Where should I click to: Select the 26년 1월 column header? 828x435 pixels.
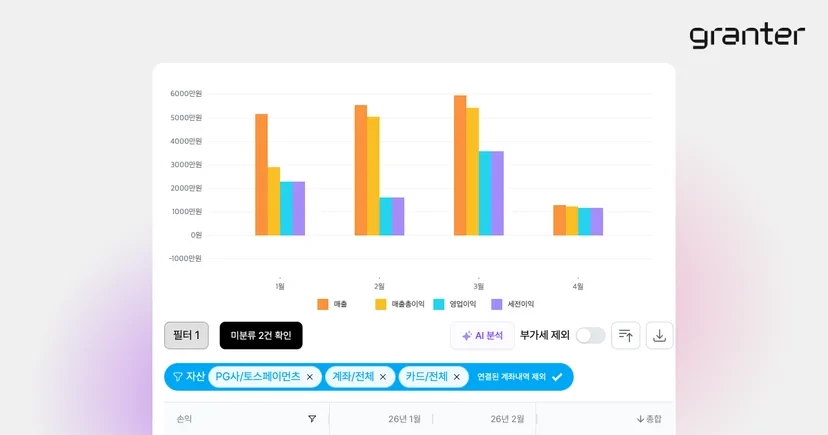(x=404, y=419)
